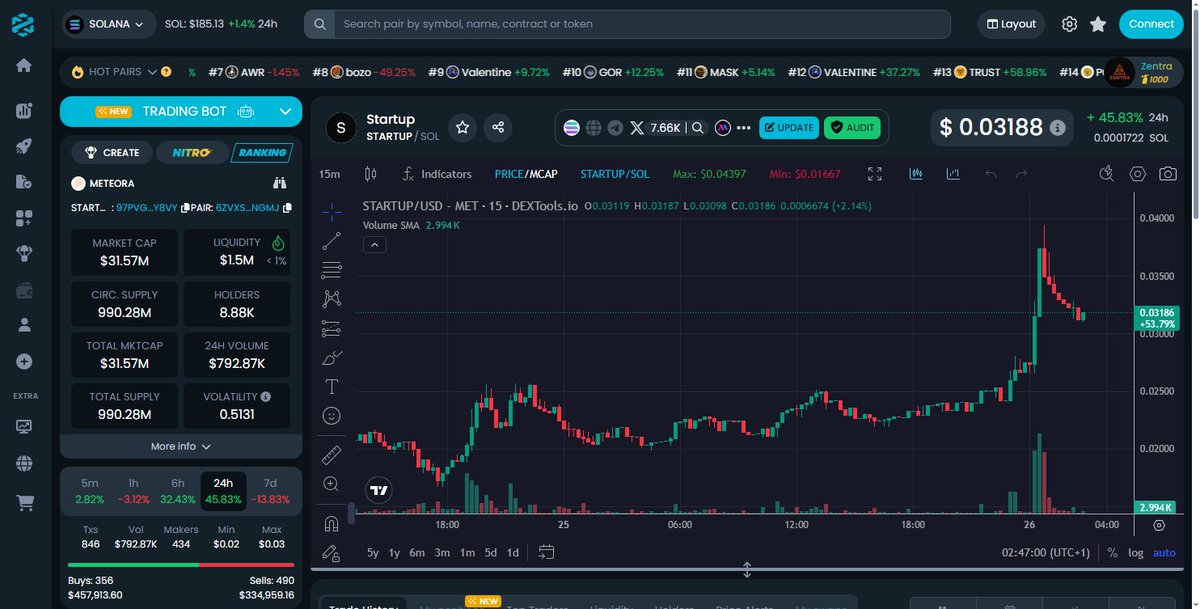Click the UPDATE button
Image resolution: width=1200 pixels, height=609 pixels.
coord(789,128)
